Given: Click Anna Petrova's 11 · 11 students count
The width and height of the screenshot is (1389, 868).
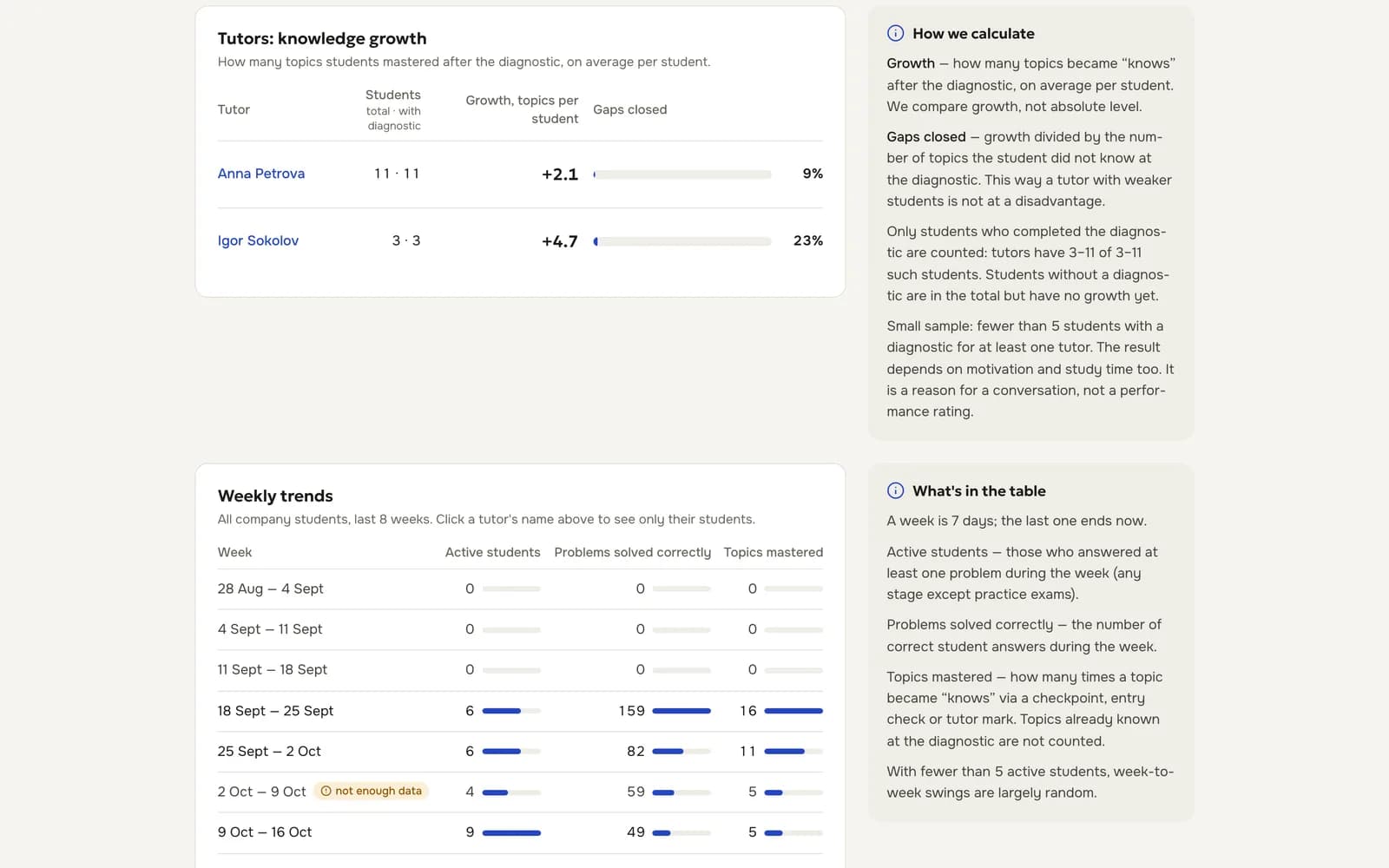Looking at the screenshot, I should click(x=397, y=174).
